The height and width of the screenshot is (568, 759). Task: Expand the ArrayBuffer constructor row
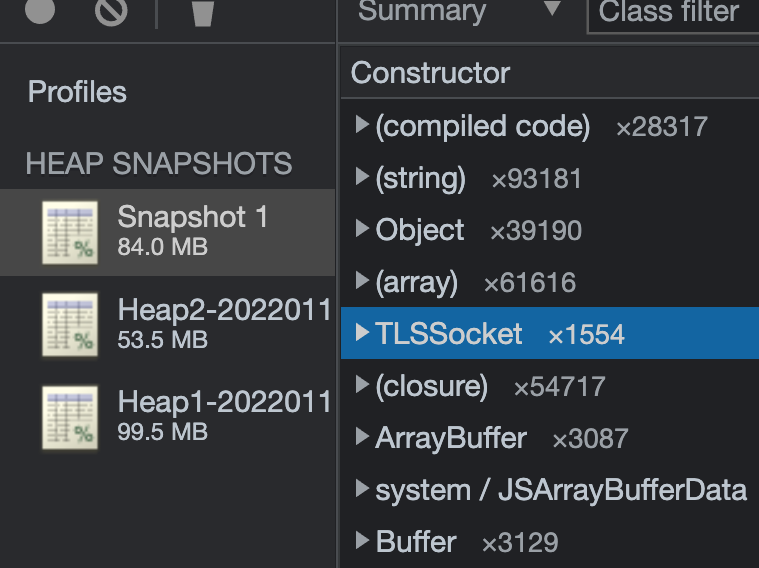[x=363, y=438]
